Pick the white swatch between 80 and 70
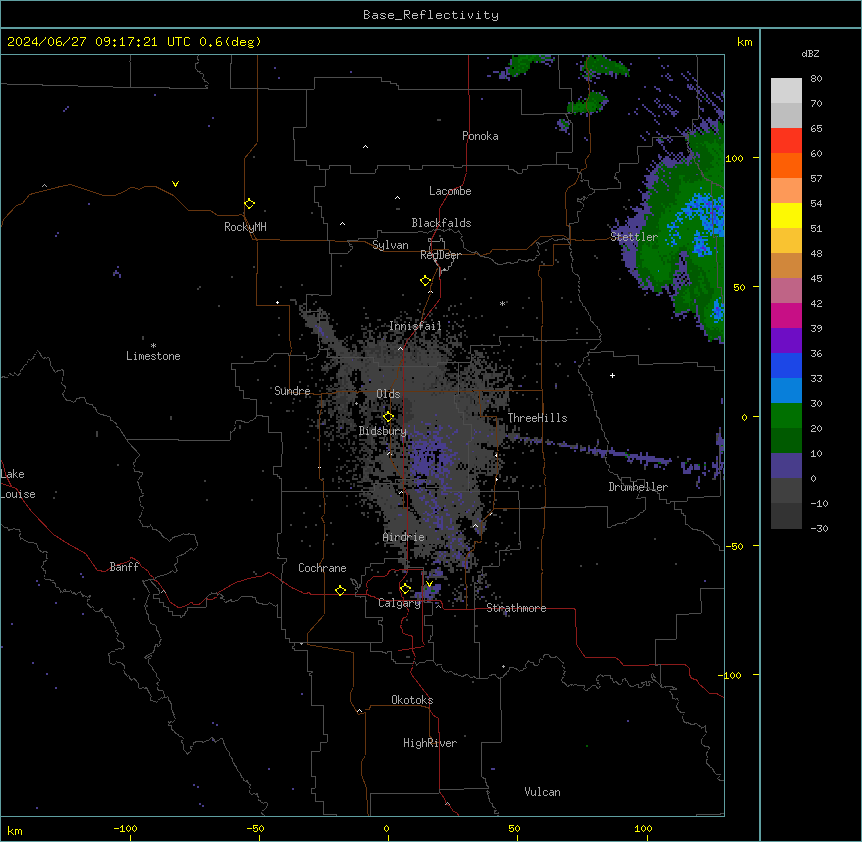The width and height of the screenshot is (862, 842). tap(786, 91)
